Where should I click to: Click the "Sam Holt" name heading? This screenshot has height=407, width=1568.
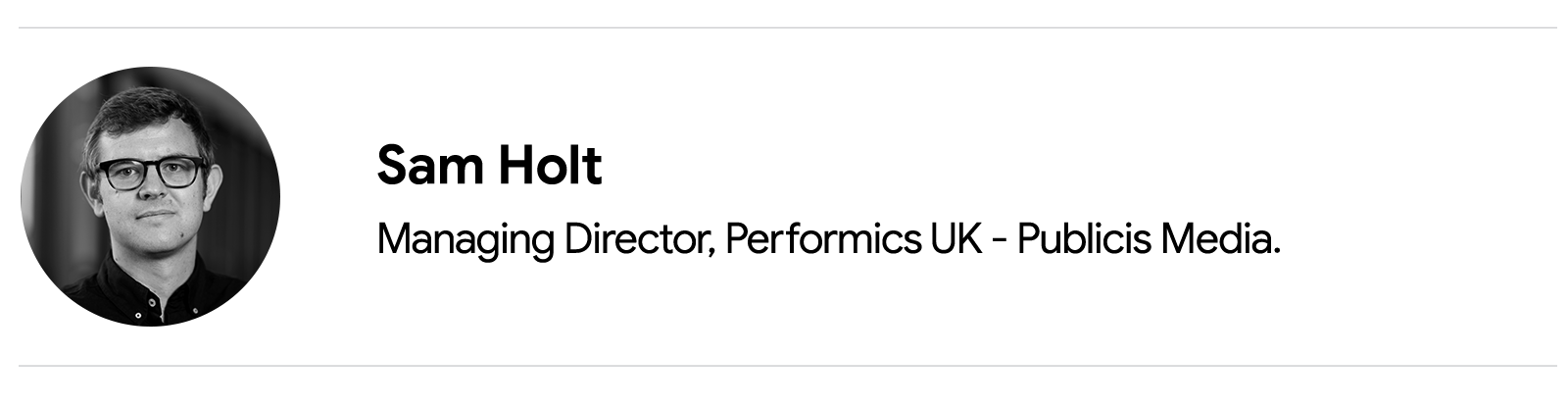click(489, 165)
